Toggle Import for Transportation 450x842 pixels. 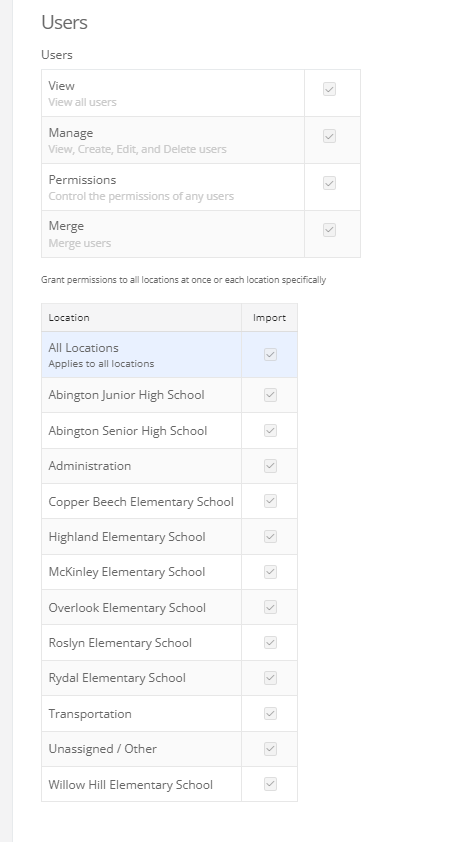coord(270,714)
